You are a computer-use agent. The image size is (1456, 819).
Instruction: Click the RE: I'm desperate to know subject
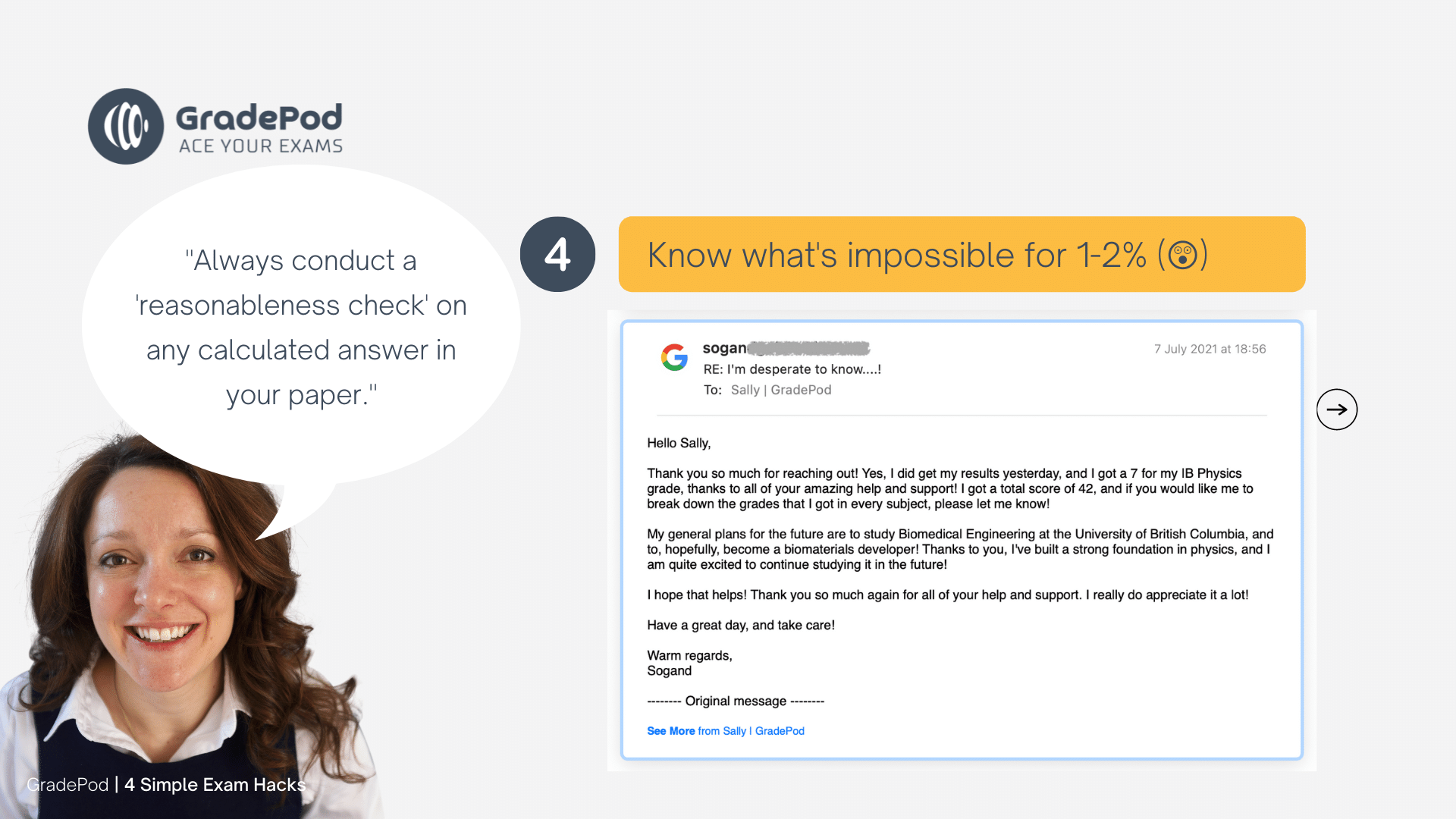pyautogui.click(x=792, y=369)
